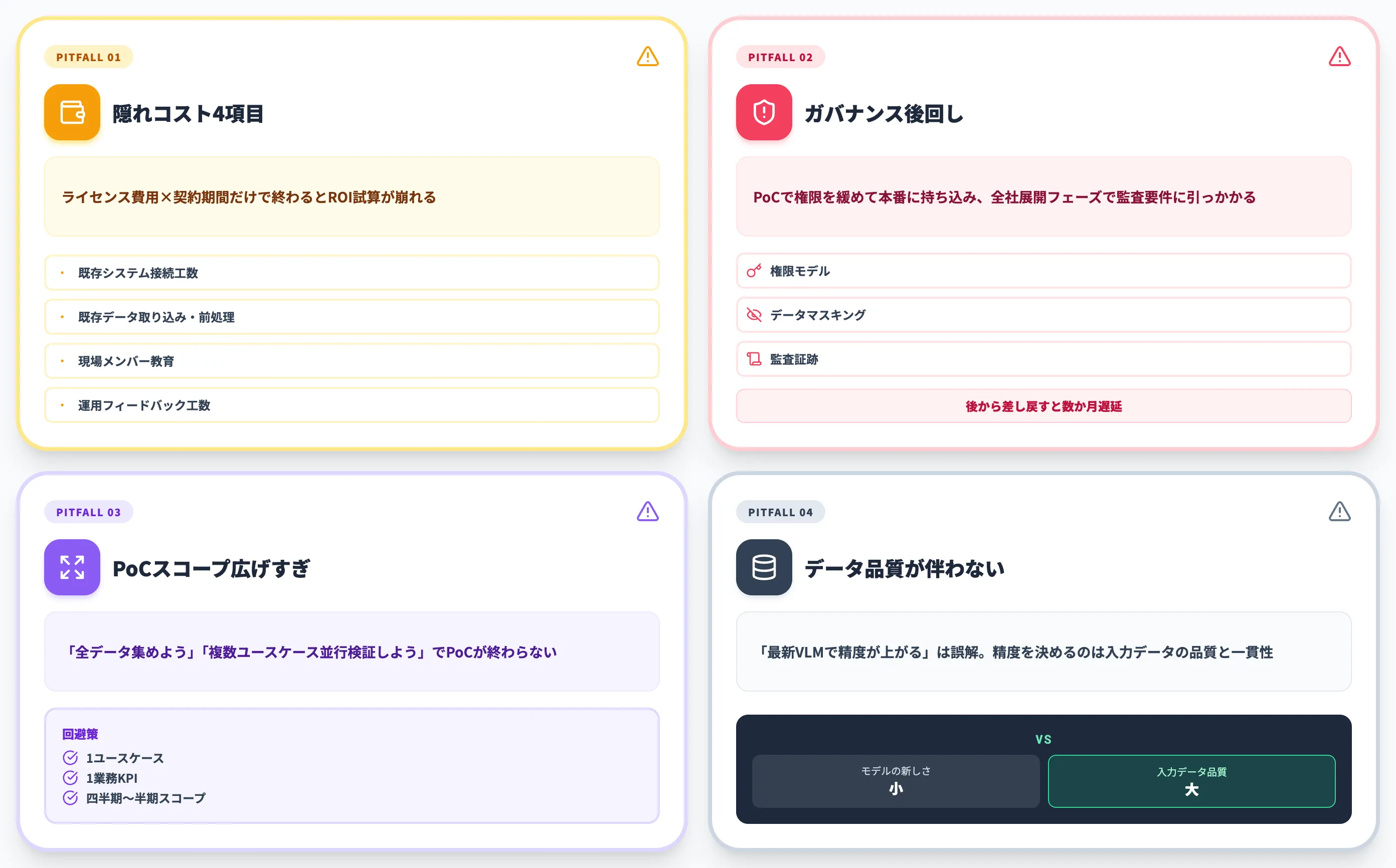Click the ライセンス費用×契約期間 summary text
The image size is (1396, 868).
tap(249, 197)
